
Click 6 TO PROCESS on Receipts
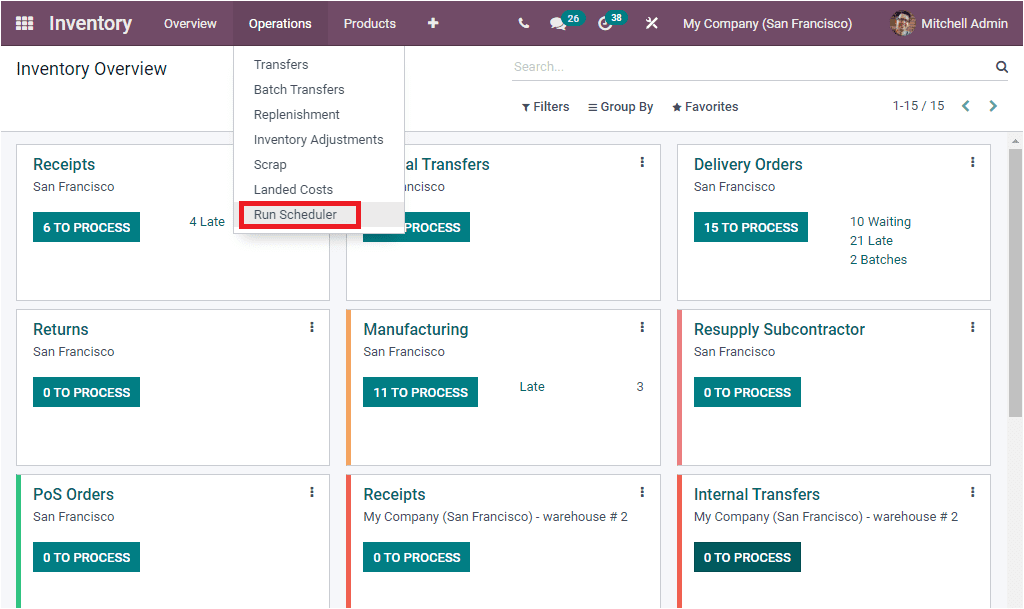(x=86, y=227)
